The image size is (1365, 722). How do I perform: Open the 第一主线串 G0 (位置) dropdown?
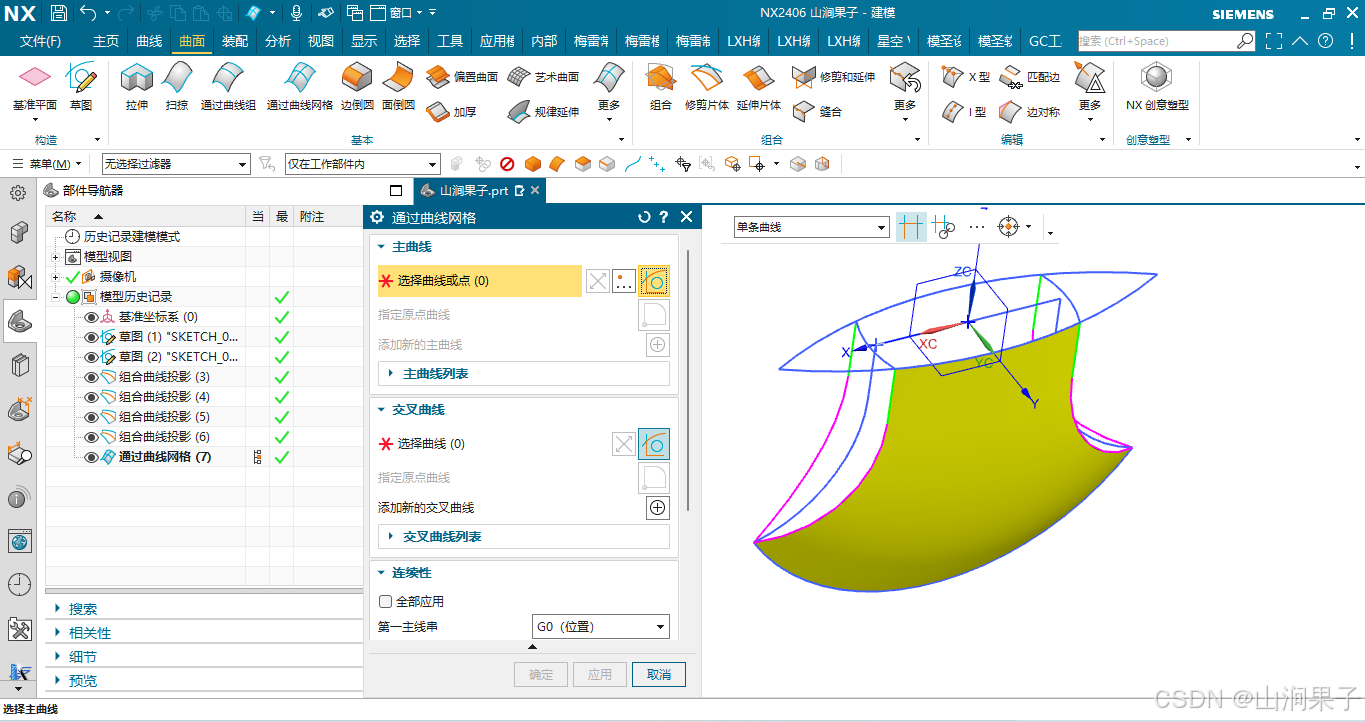point(600,627)
